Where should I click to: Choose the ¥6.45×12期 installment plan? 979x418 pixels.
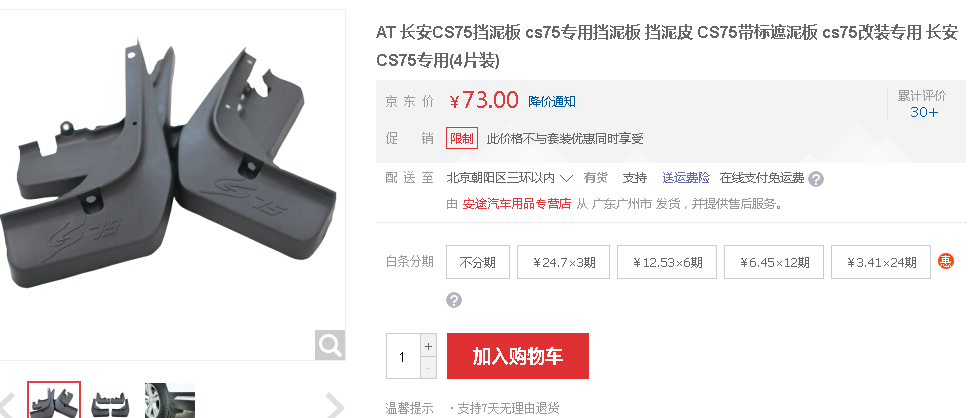pos(774,262)
